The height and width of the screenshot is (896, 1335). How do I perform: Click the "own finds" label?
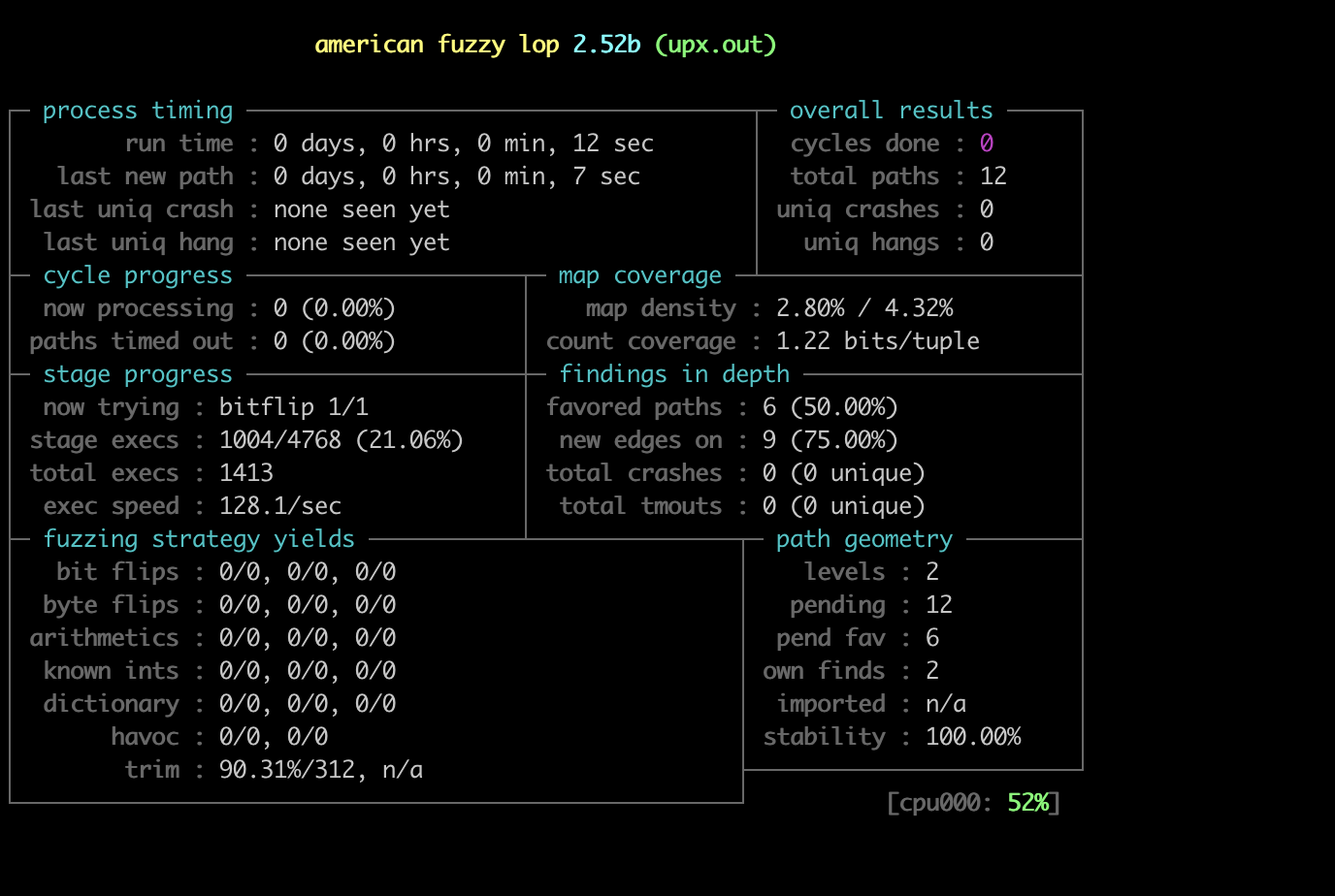click(x=825, y=671)
